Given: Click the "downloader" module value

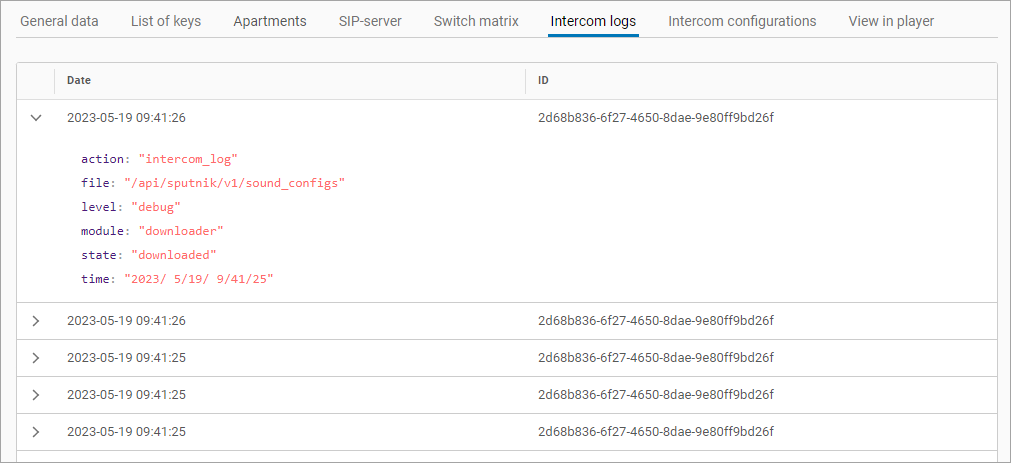Looking at the screenshot, I should pos(181,231).
